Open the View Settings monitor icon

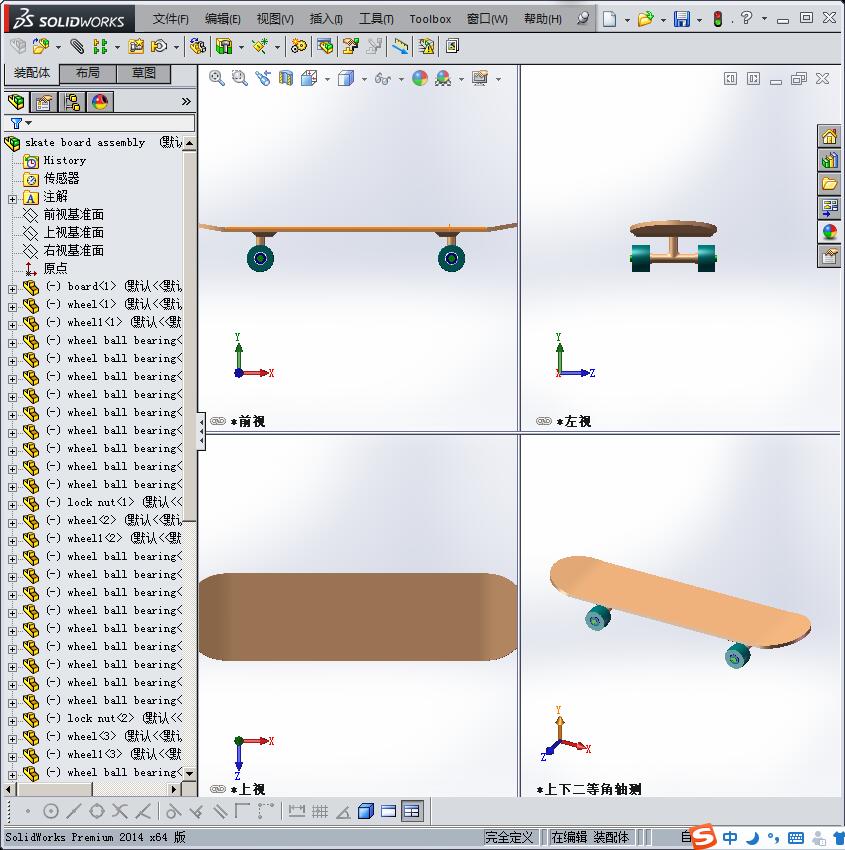click(480, 79)
